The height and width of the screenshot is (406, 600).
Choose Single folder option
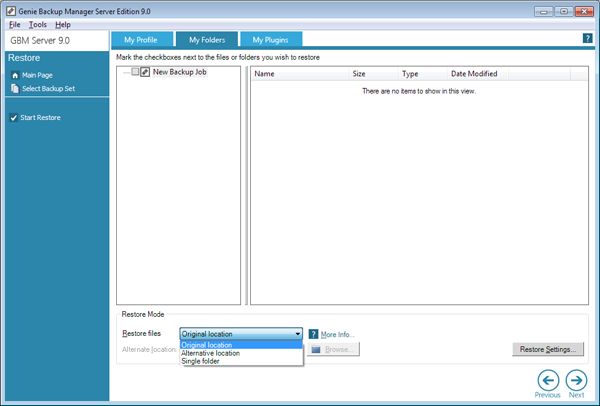[241, 361]
